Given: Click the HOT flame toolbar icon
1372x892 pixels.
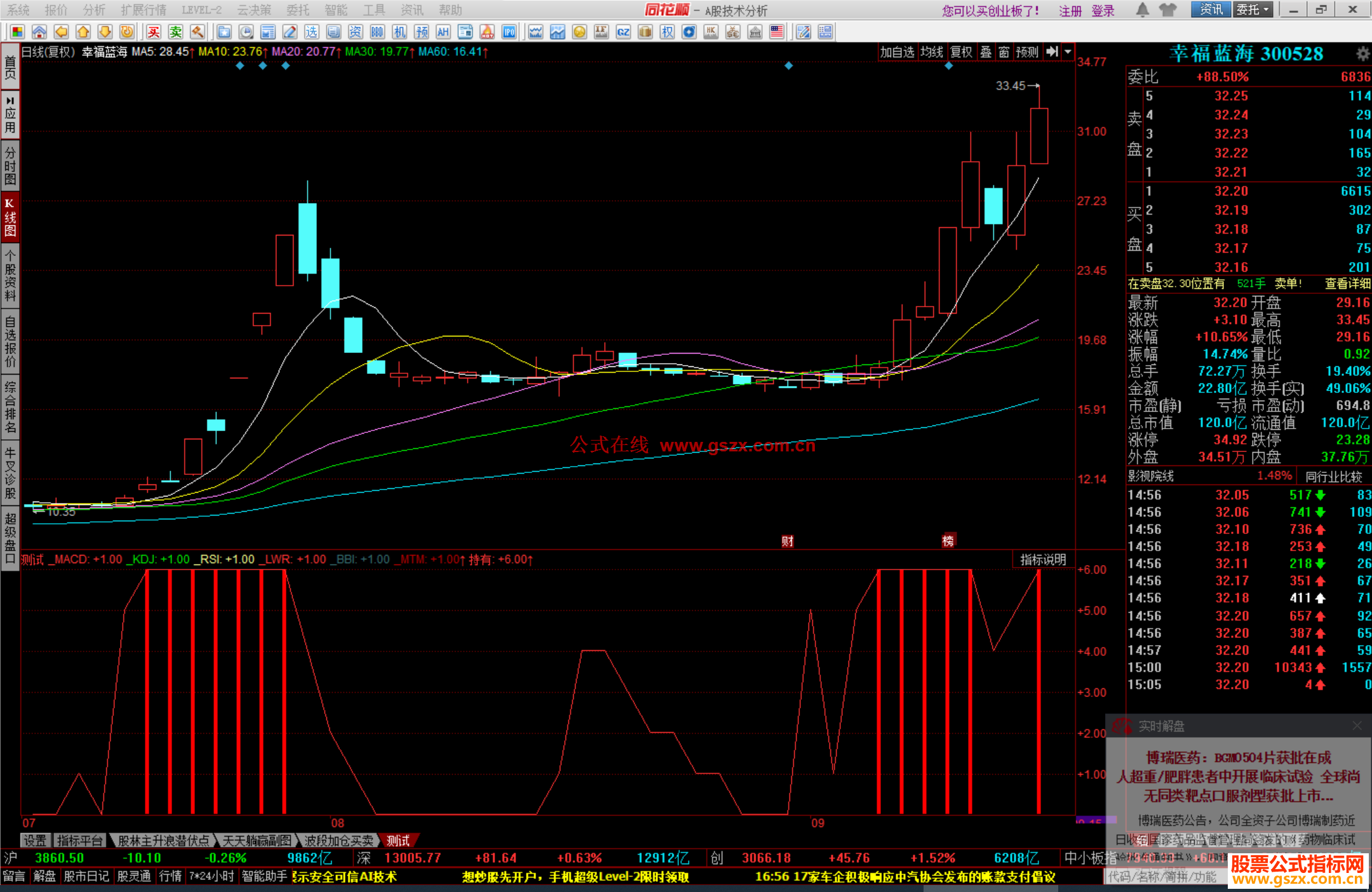Looking at the screenshot, I should coord(487,32).
